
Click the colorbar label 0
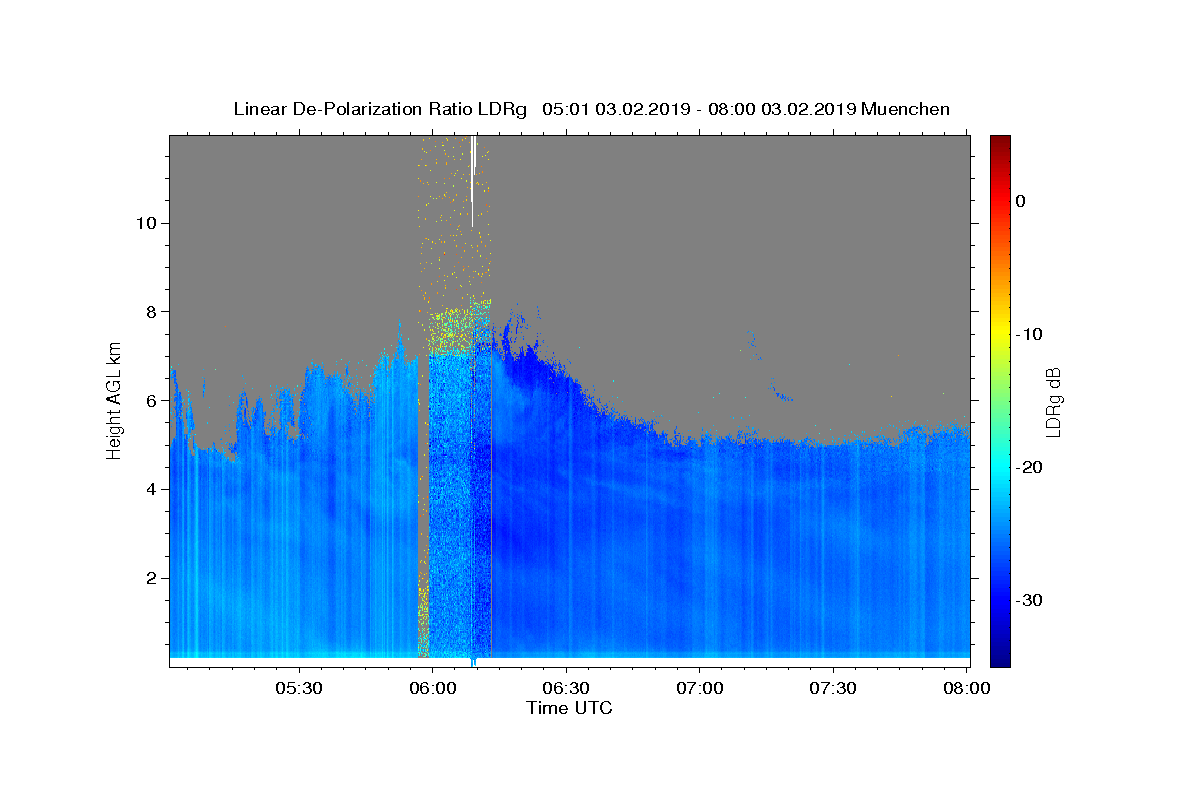click(x=1021, y=201)
